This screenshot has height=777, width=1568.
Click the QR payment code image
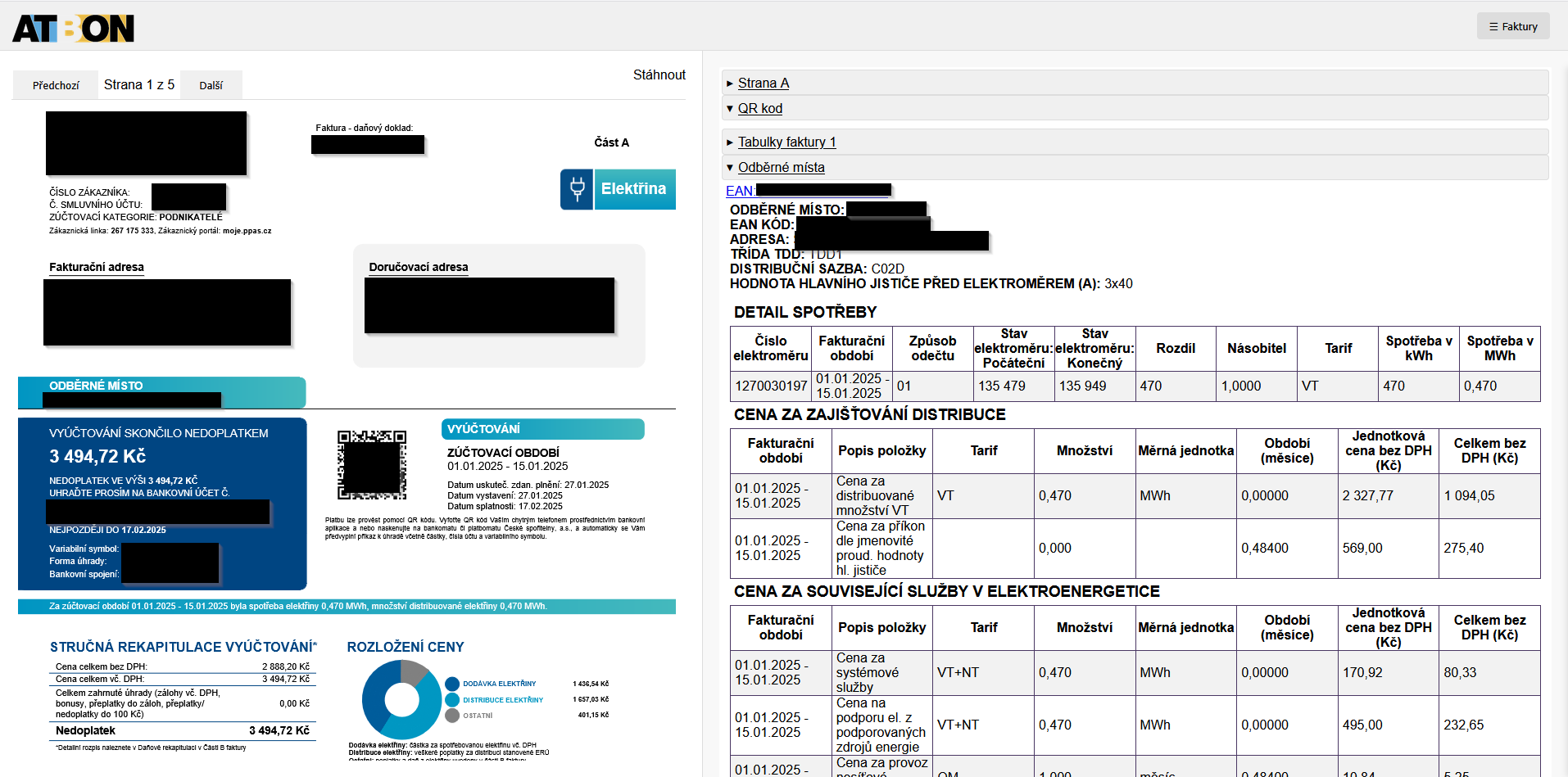click(x=372, y=465)
